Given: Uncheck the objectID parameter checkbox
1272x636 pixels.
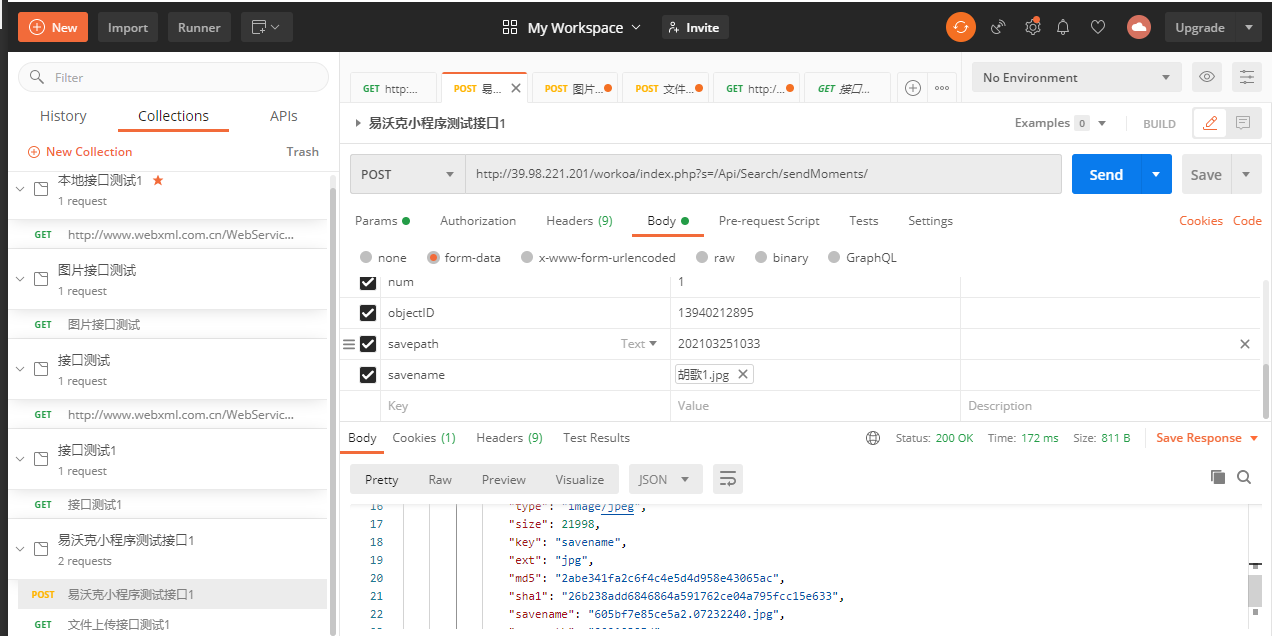Looking at the screenshot, I should (368, 313).
